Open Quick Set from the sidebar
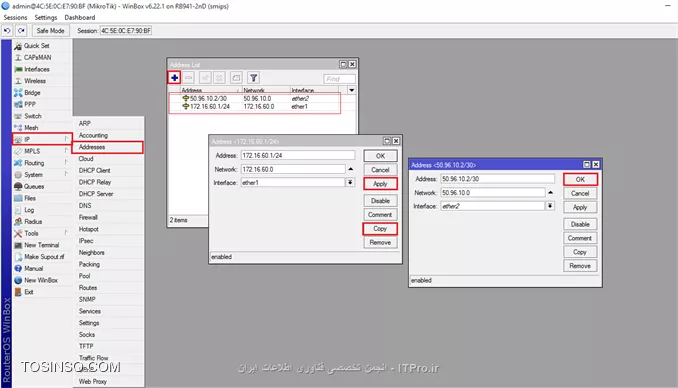 pyautogui.click(x=36, y=46)
